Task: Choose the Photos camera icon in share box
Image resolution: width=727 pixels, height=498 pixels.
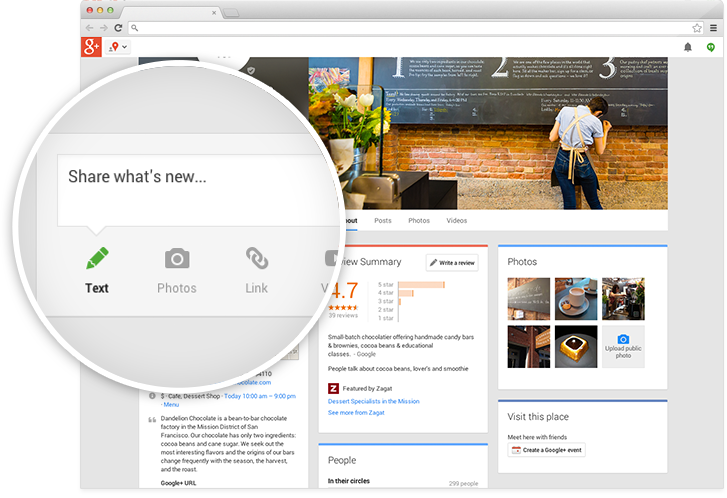Action: tap(176, 259)
